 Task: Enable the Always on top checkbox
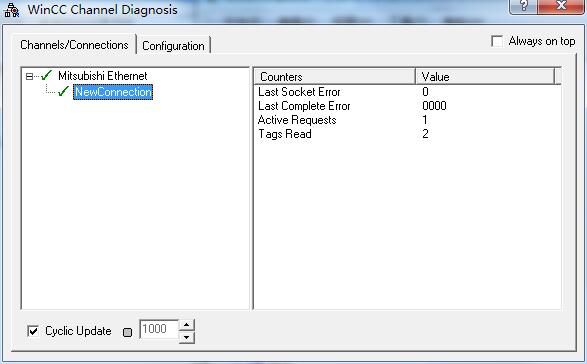(497, 41)
